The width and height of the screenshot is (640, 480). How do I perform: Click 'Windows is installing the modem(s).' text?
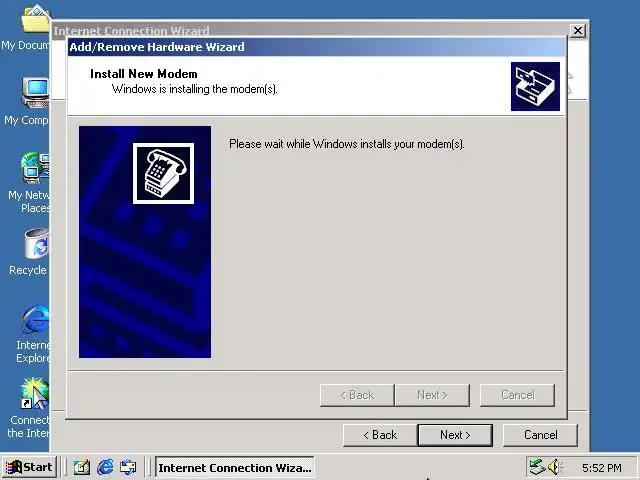coord(195,89)
